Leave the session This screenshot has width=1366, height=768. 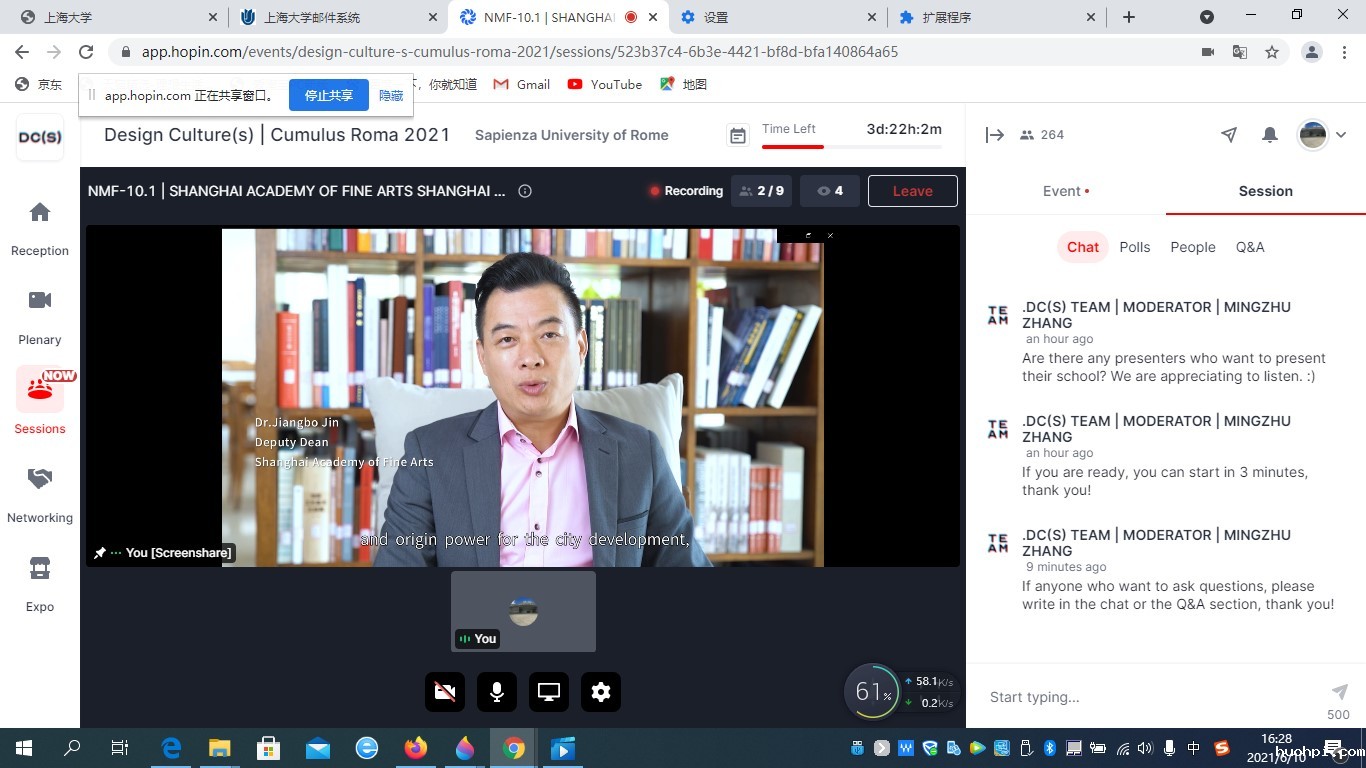(912, 191)
